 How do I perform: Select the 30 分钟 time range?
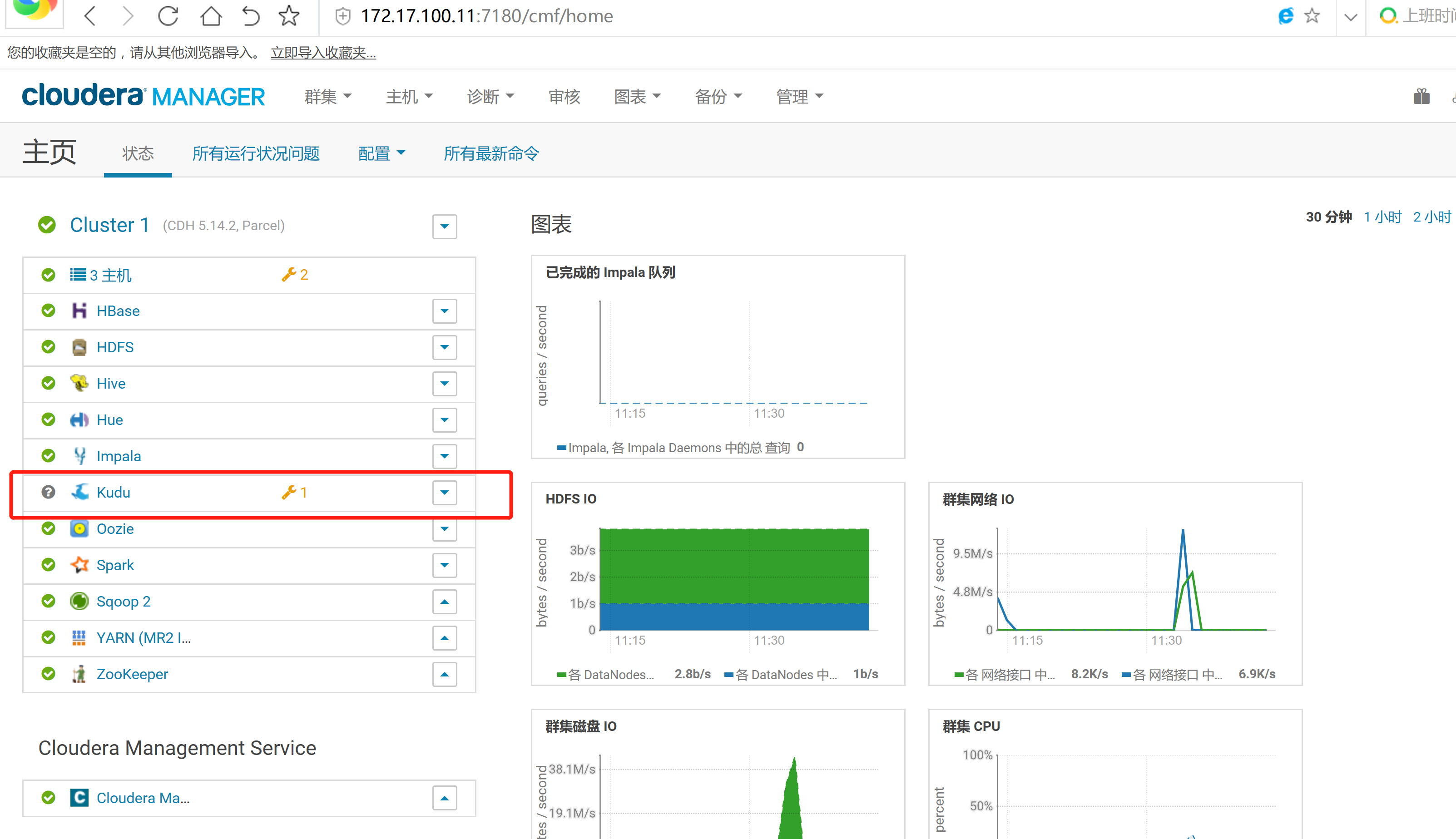(x=1329, y=217)
